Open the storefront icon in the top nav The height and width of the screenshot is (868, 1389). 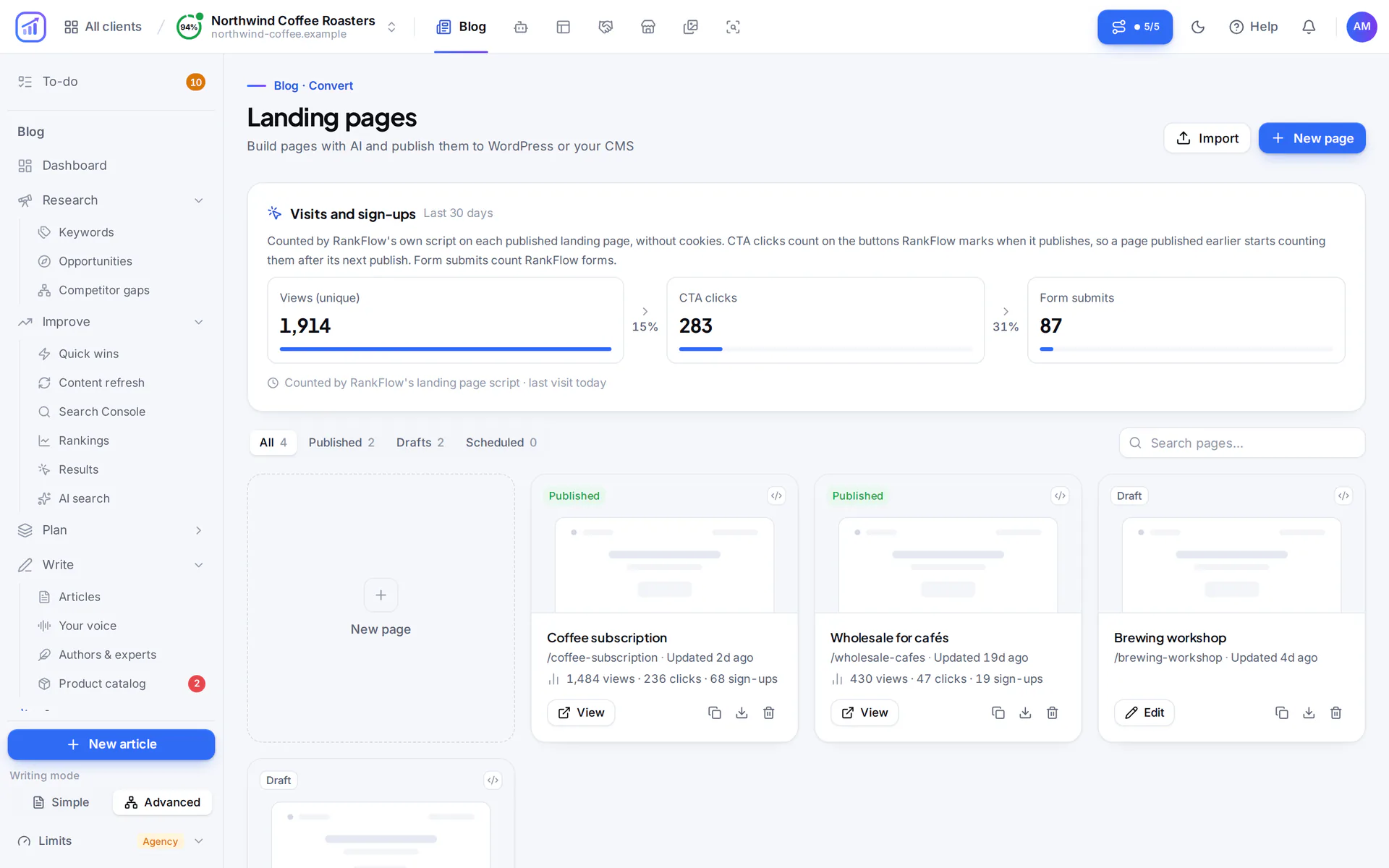[x=648, y=27]
